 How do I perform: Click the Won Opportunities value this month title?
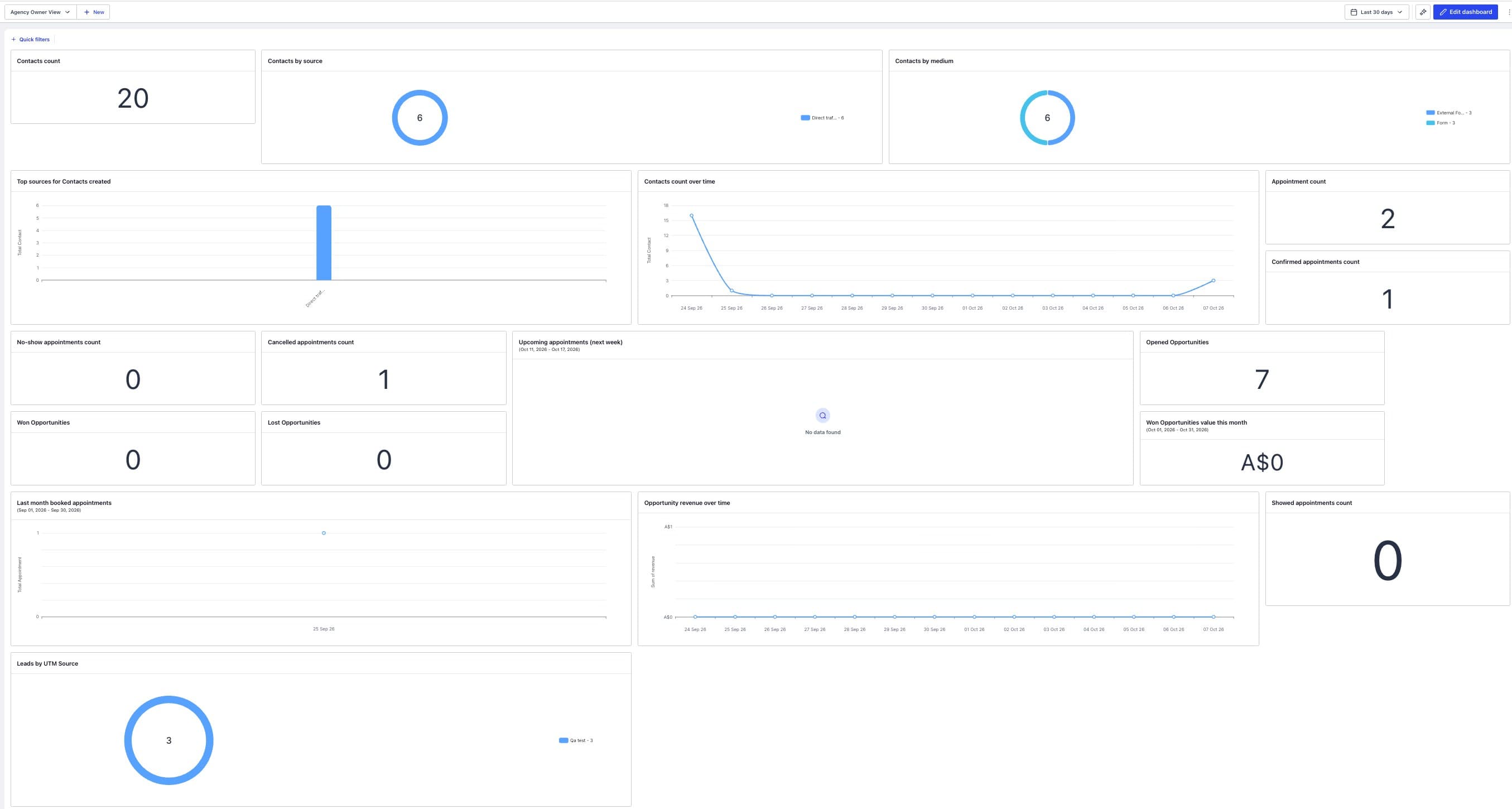point(1196,423)
